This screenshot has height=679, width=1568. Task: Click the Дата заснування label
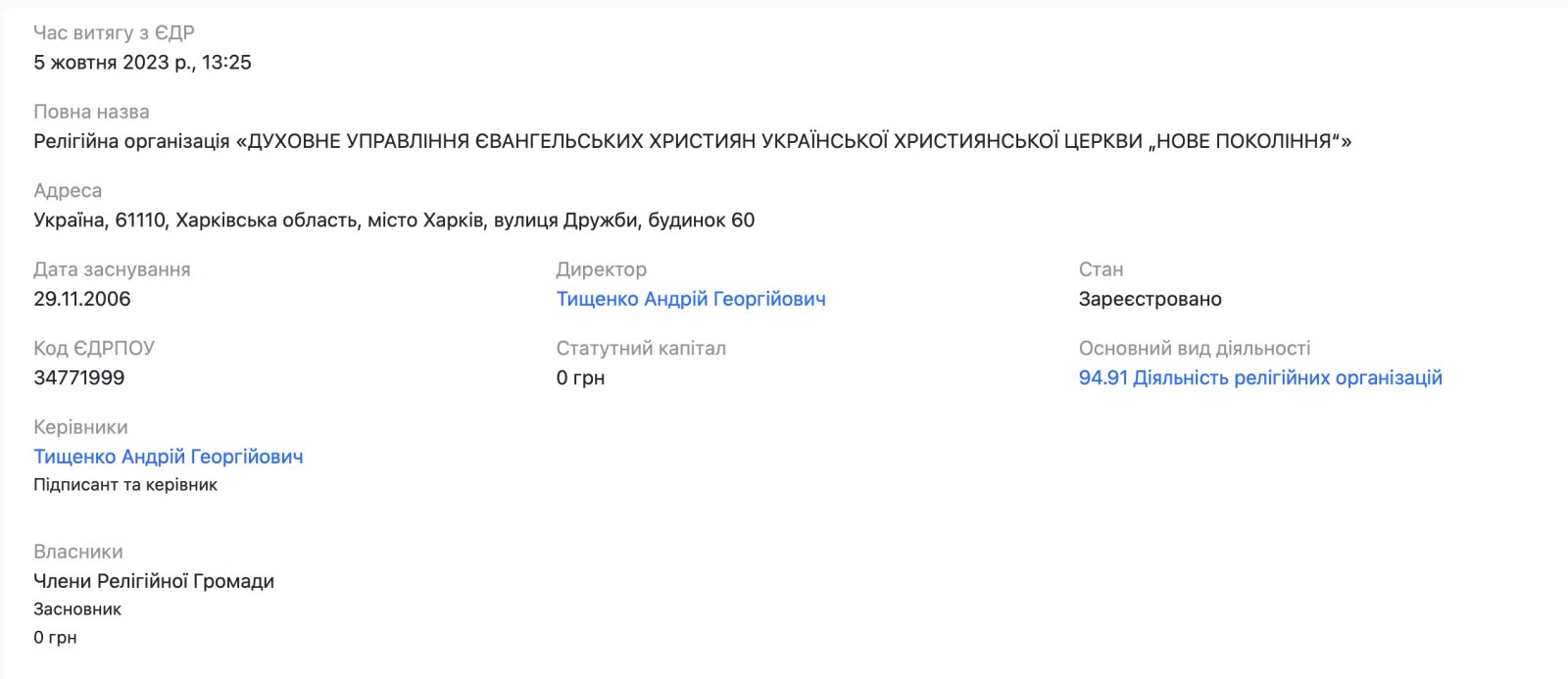click(x=112, y=269)
